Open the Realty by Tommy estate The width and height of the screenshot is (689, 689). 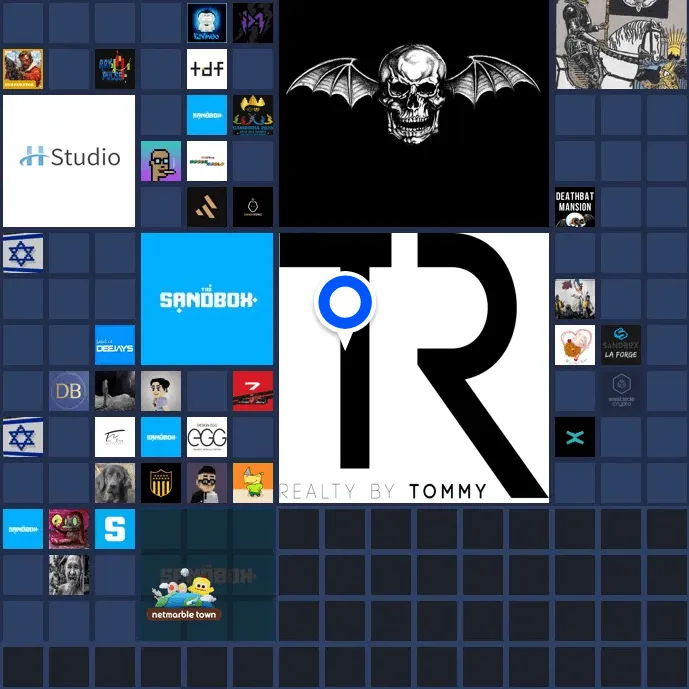tap(414, 368)
